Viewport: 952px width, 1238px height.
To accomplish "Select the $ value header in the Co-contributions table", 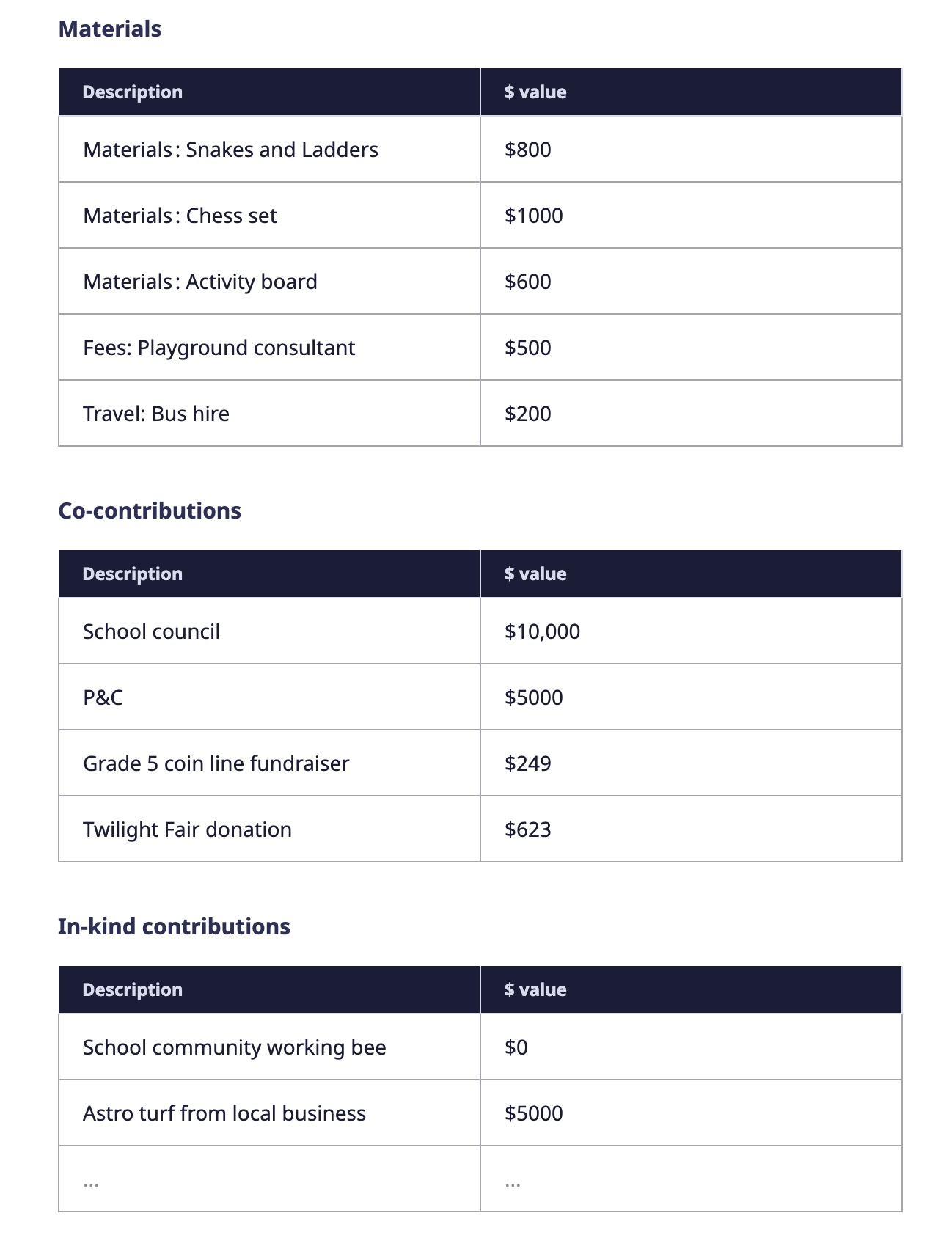I will click(535, 574).
